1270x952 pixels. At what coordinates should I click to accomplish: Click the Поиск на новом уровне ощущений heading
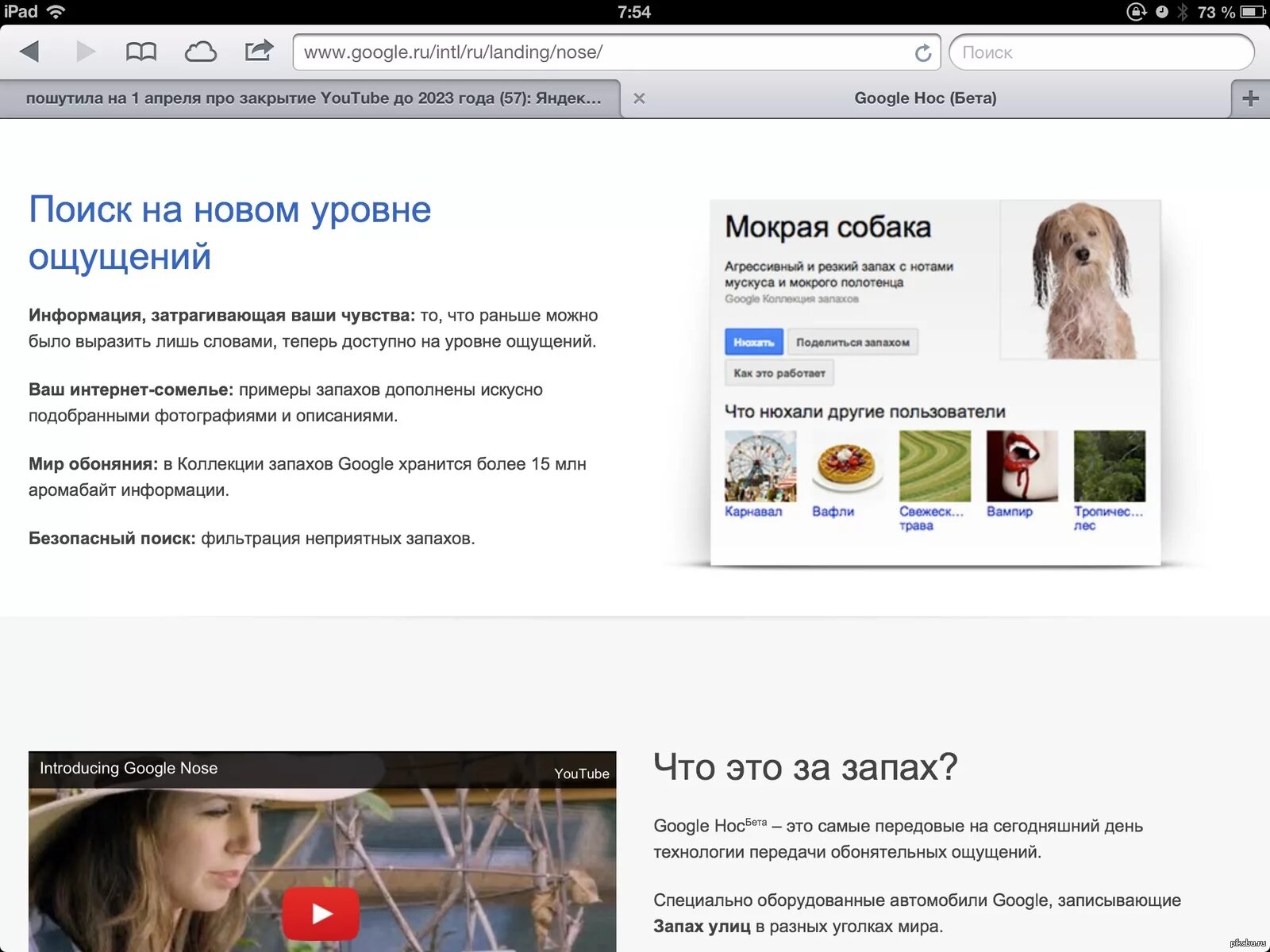(230, 232)
